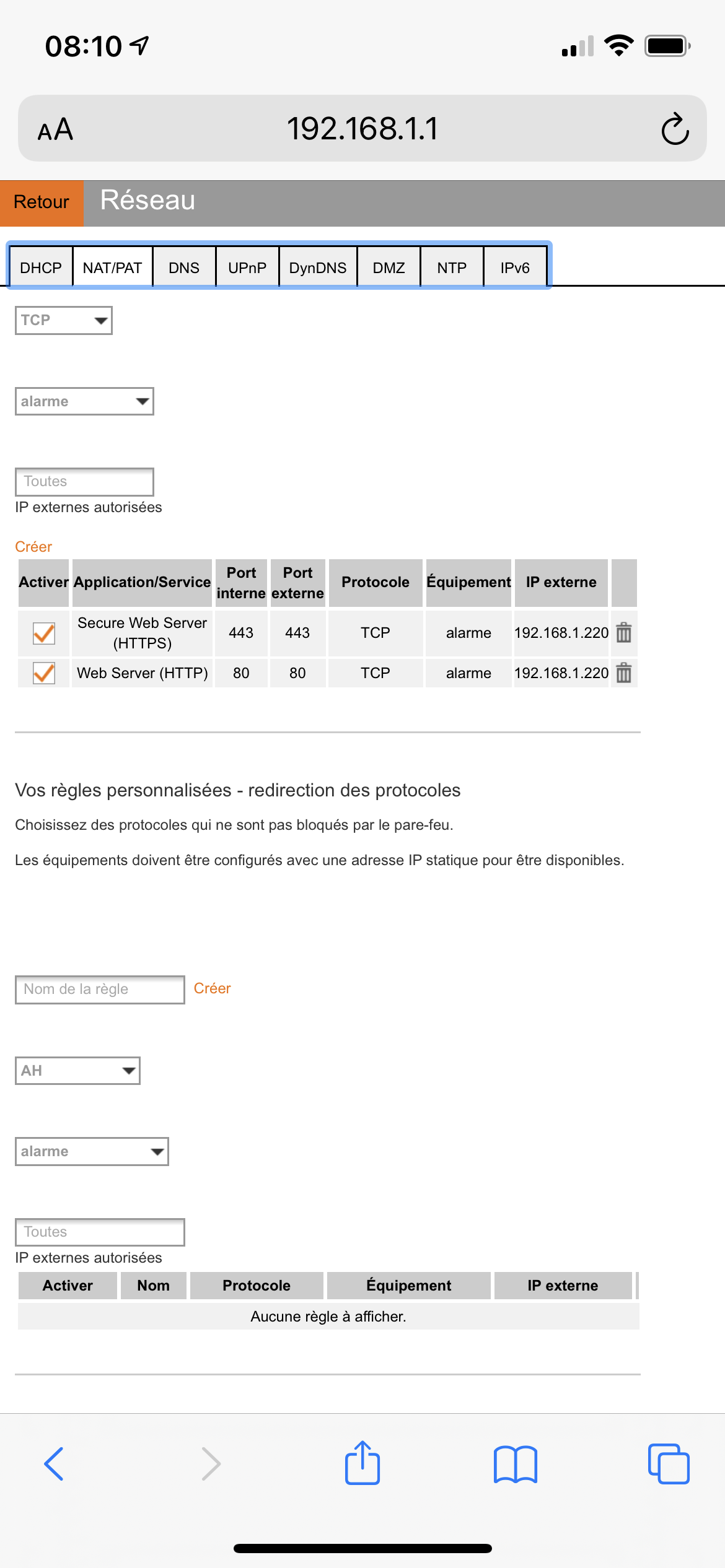Open Safari bookmarks book icon

point(515,1464)
